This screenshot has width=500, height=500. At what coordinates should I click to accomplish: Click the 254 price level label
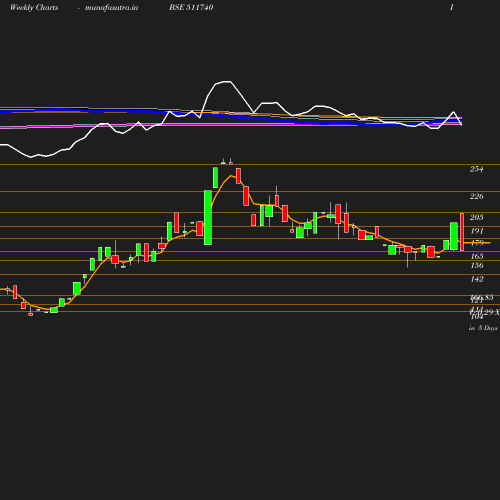click(x=477, y=169)
